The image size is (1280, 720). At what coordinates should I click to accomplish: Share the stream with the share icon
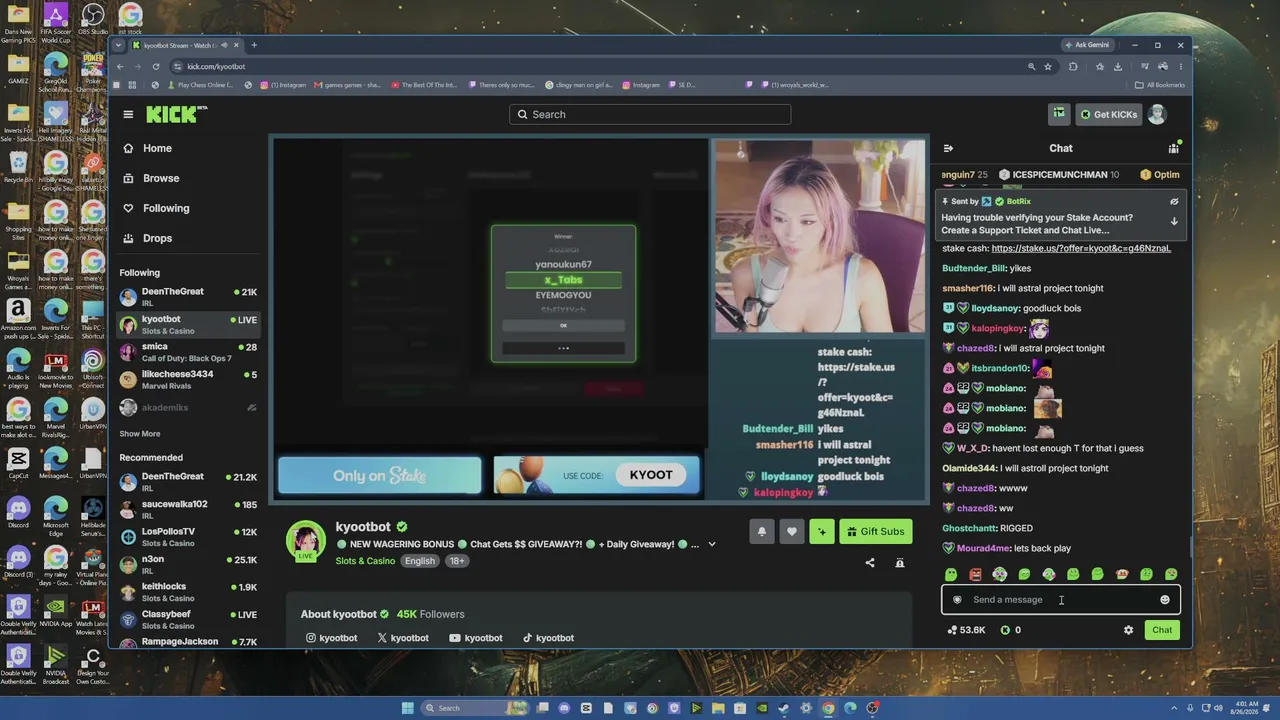(x=870, y=563)
